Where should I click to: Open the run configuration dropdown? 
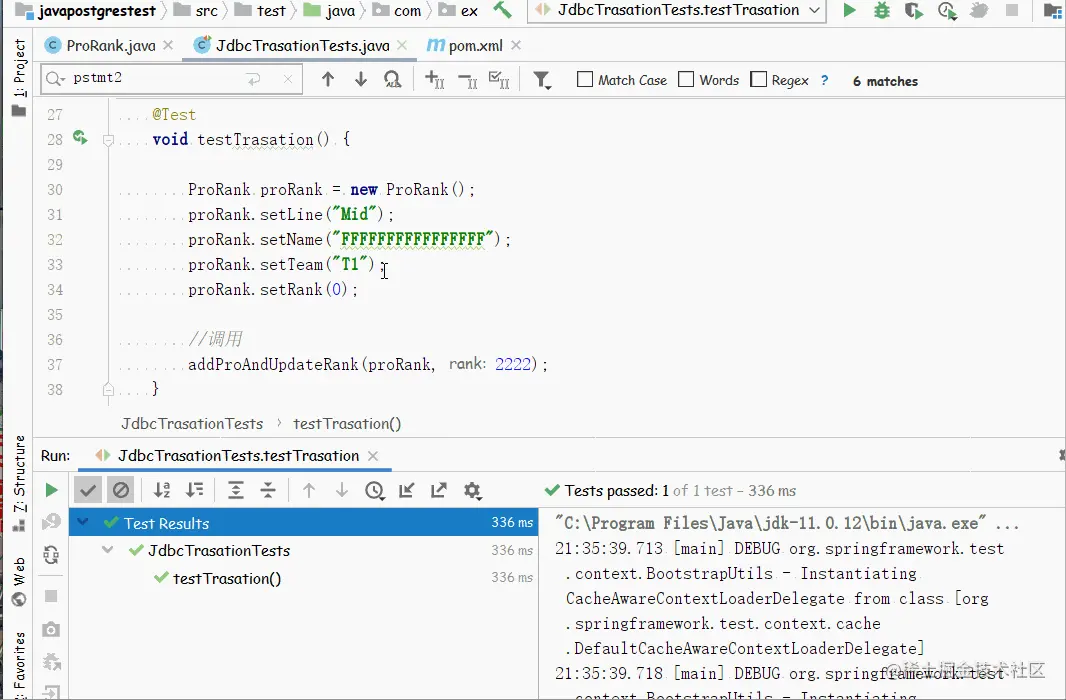(x=677, y=10)
